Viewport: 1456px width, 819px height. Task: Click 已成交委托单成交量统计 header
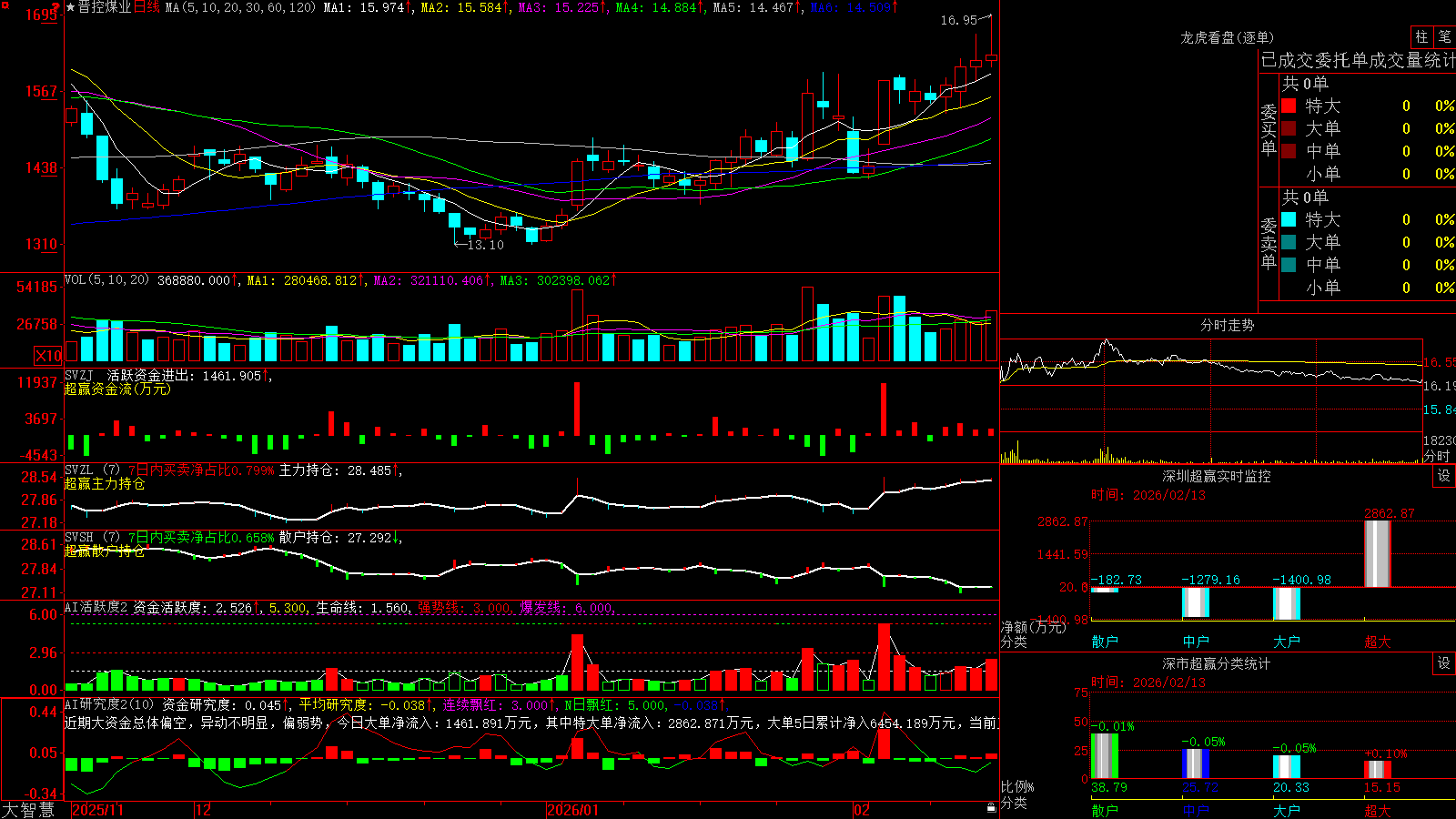(x=1358, y=60)
